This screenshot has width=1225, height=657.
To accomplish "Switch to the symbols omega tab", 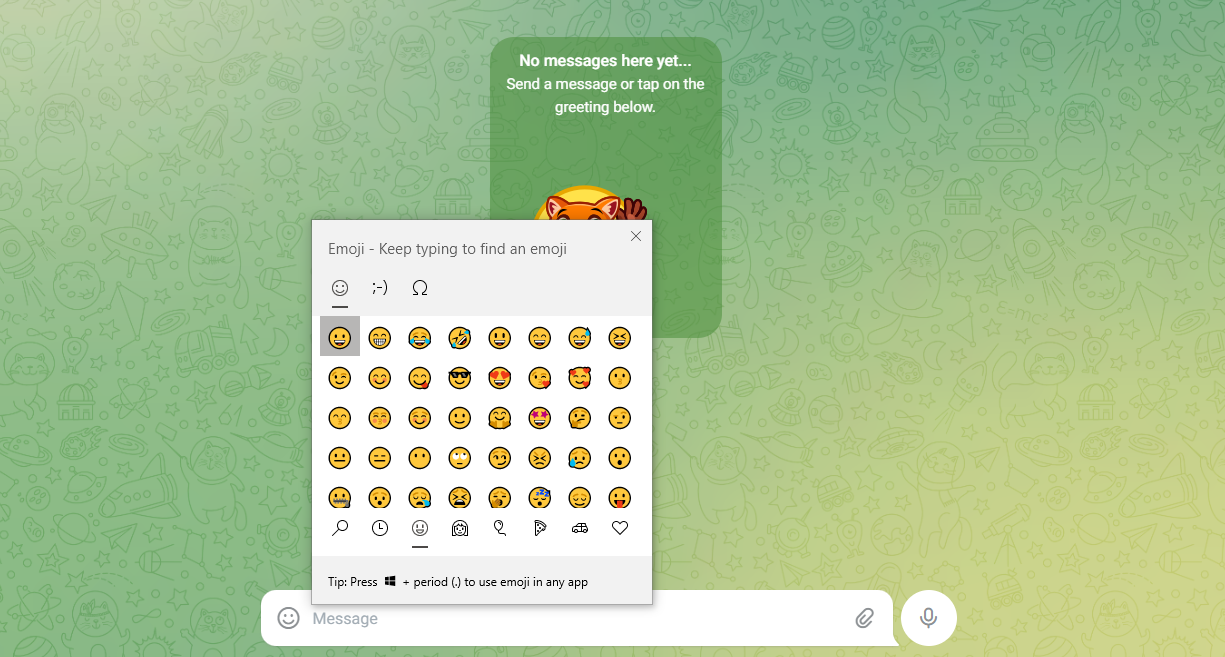I will tap(420, 288).
